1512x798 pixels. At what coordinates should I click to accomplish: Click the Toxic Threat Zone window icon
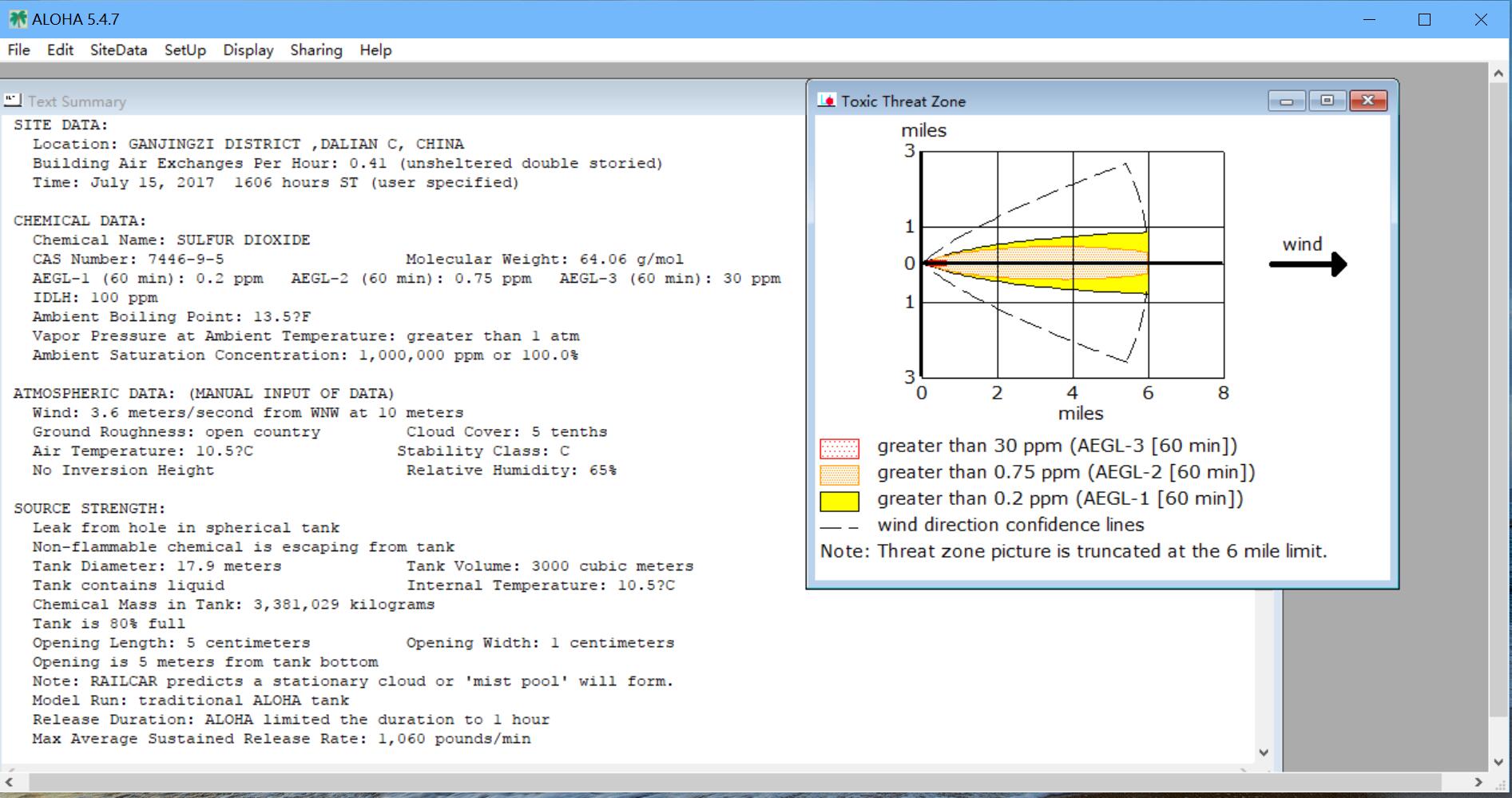click(827, 101)
